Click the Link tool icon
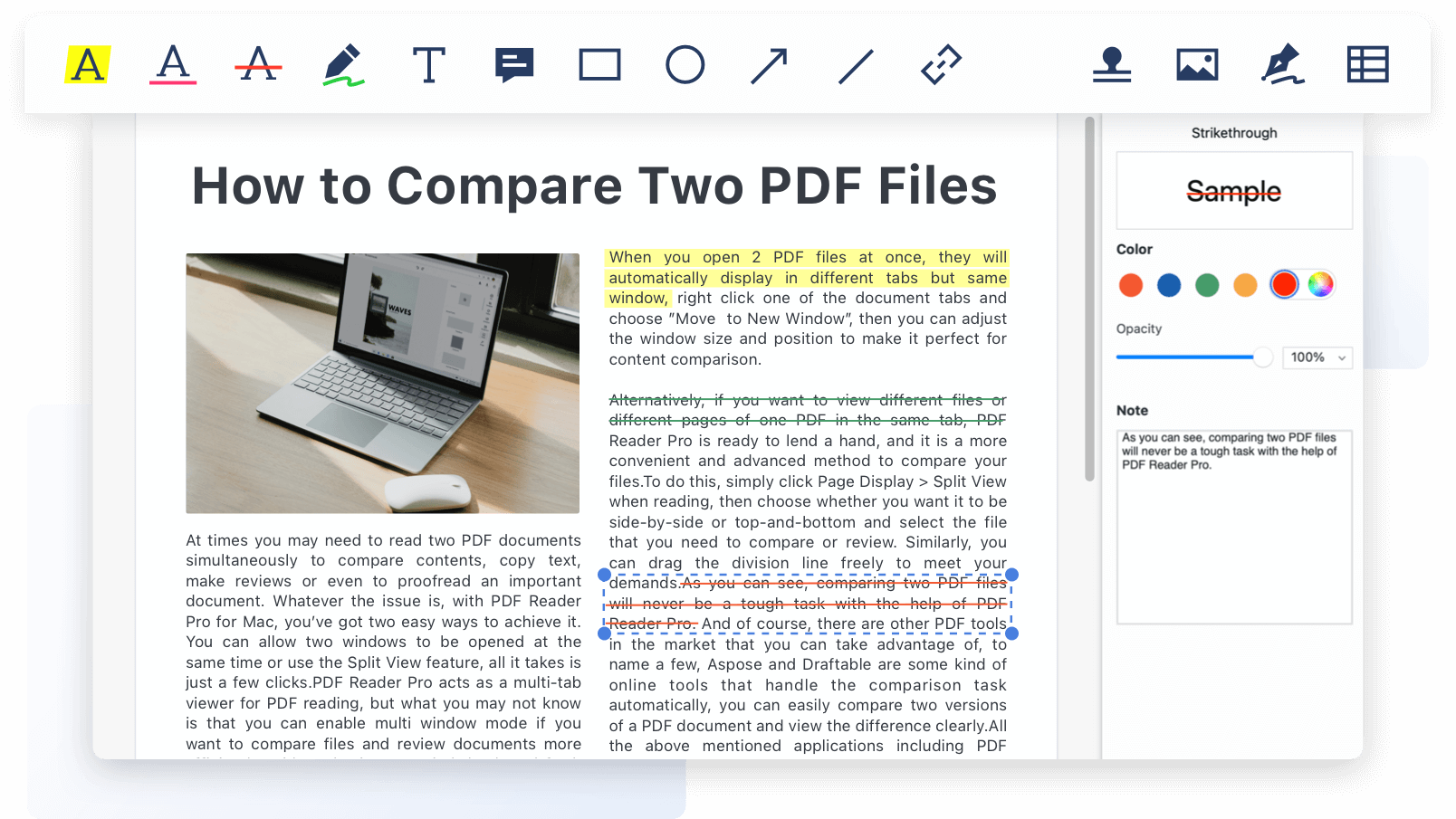Image resolution: width=1456 pixels, height=819 pixels. 941,65
